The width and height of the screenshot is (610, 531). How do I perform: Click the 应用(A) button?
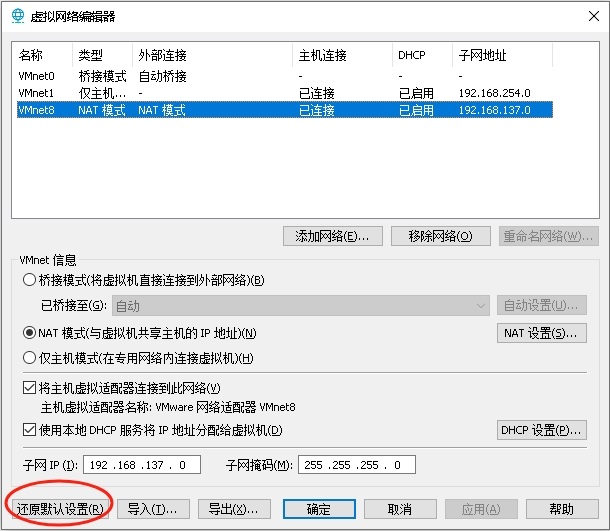coord(481,509)
